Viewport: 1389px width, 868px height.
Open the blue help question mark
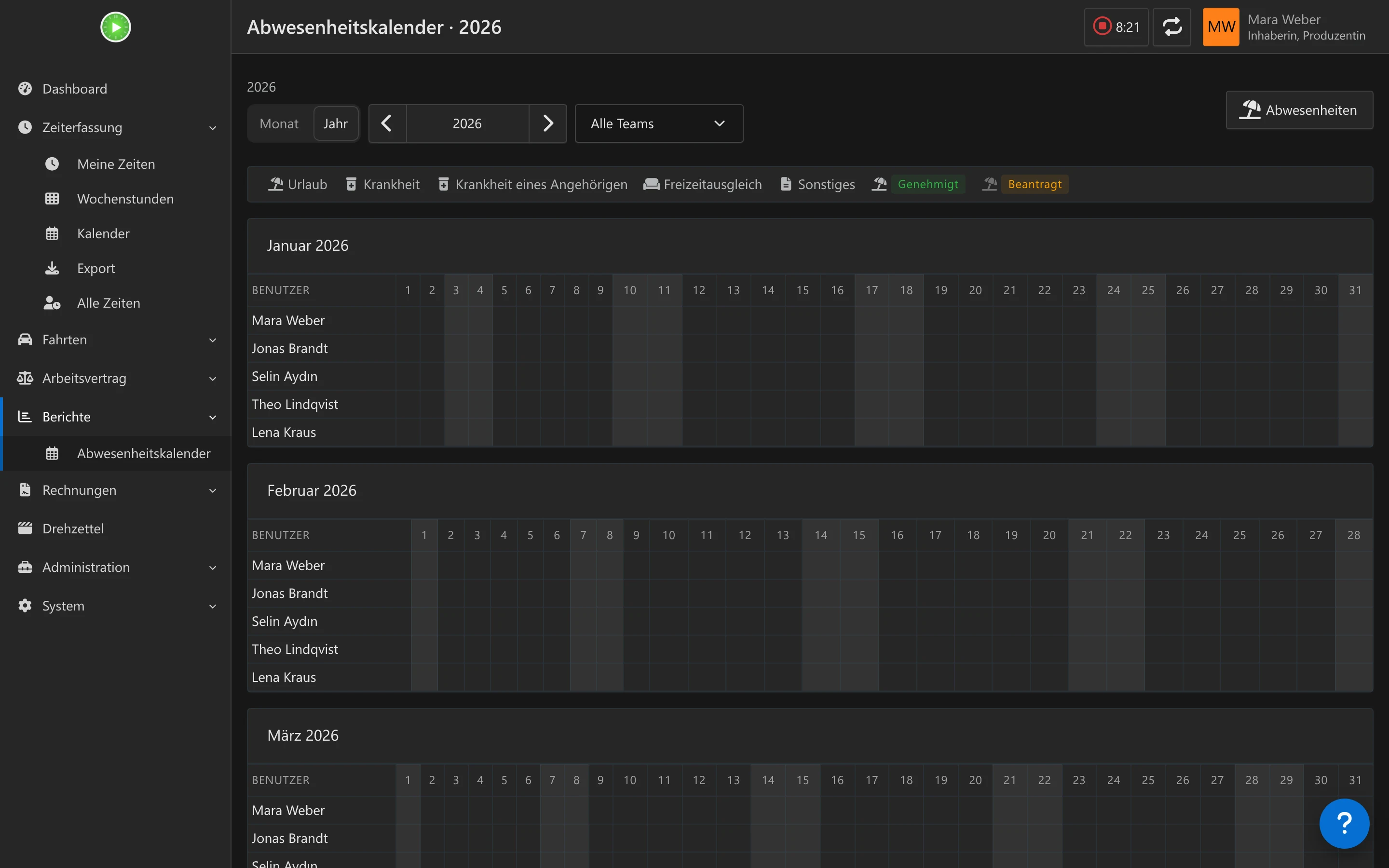point(1344,823)
